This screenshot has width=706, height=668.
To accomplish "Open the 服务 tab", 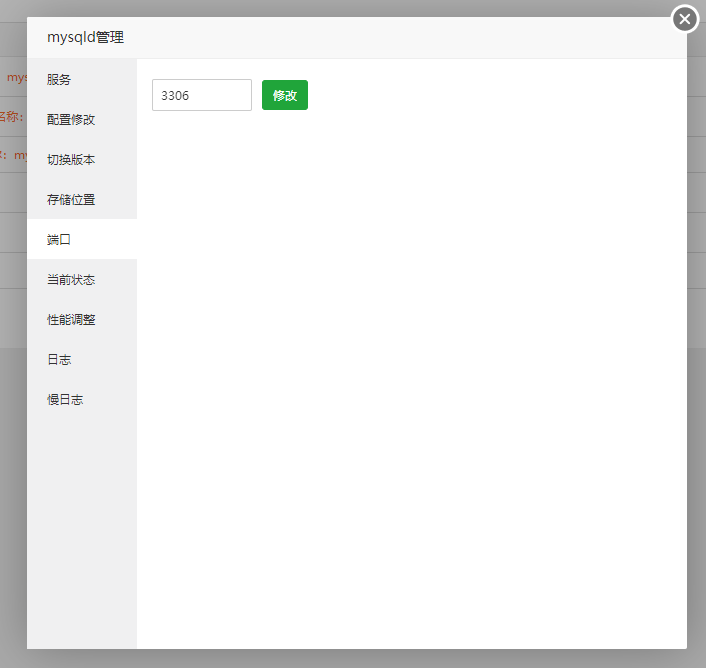I will coord(82,79).
